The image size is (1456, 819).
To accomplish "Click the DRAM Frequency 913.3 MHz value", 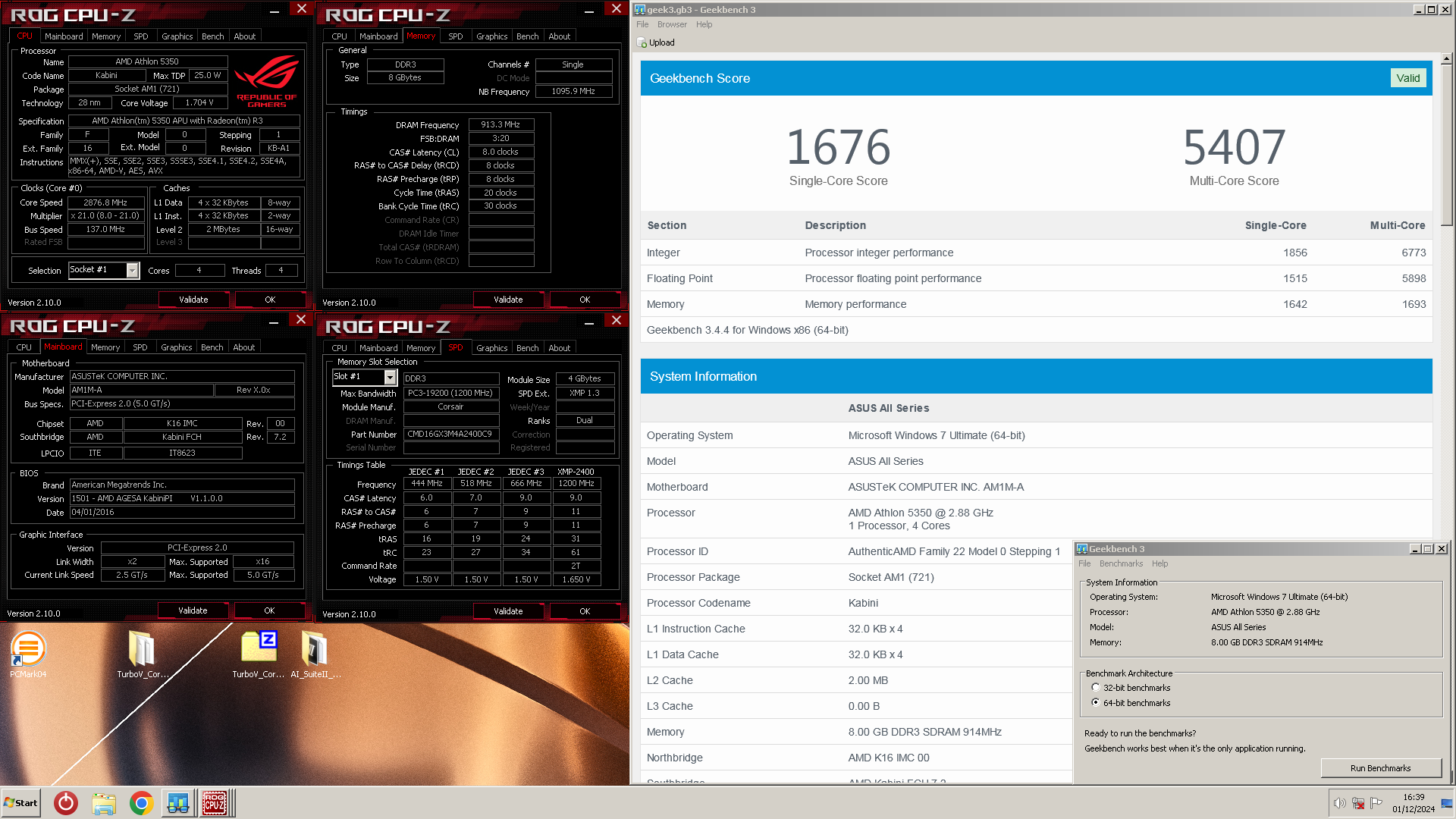I will pyautogui.click(x=500, y=124).
